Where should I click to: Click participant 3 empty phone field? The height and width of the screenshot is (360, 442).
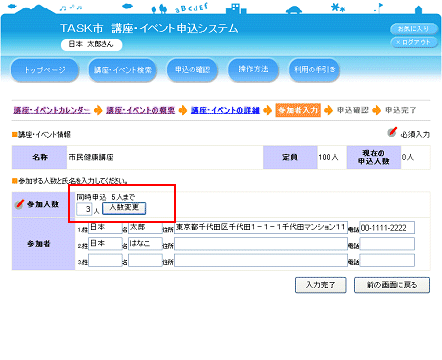tap(387, 260)
